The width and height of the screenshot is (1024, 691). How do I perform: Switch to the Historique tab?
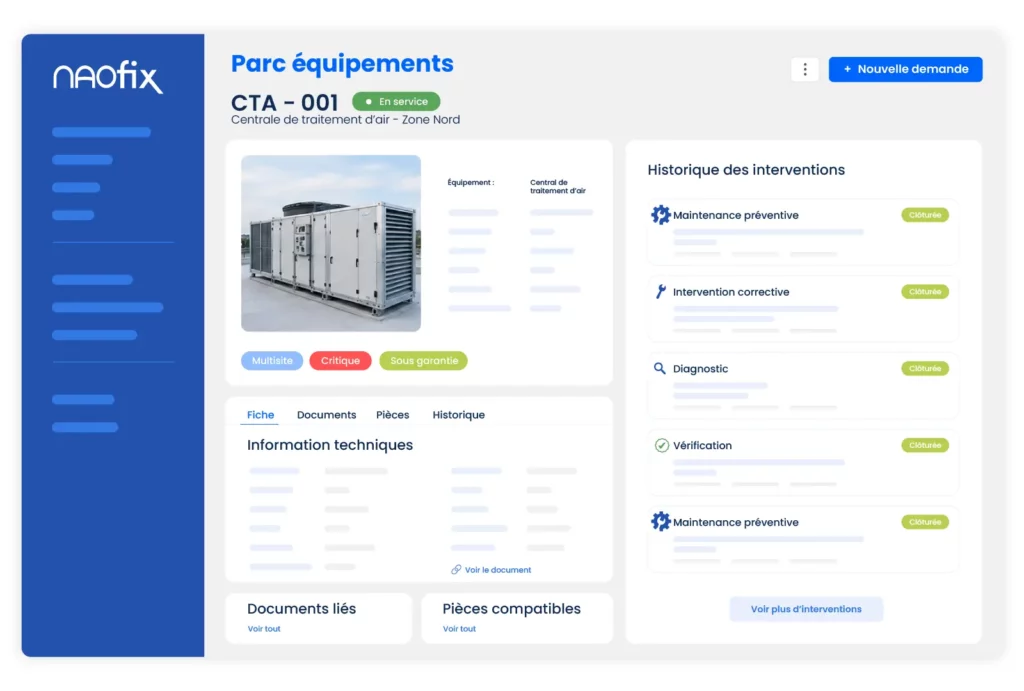(458, 415)
